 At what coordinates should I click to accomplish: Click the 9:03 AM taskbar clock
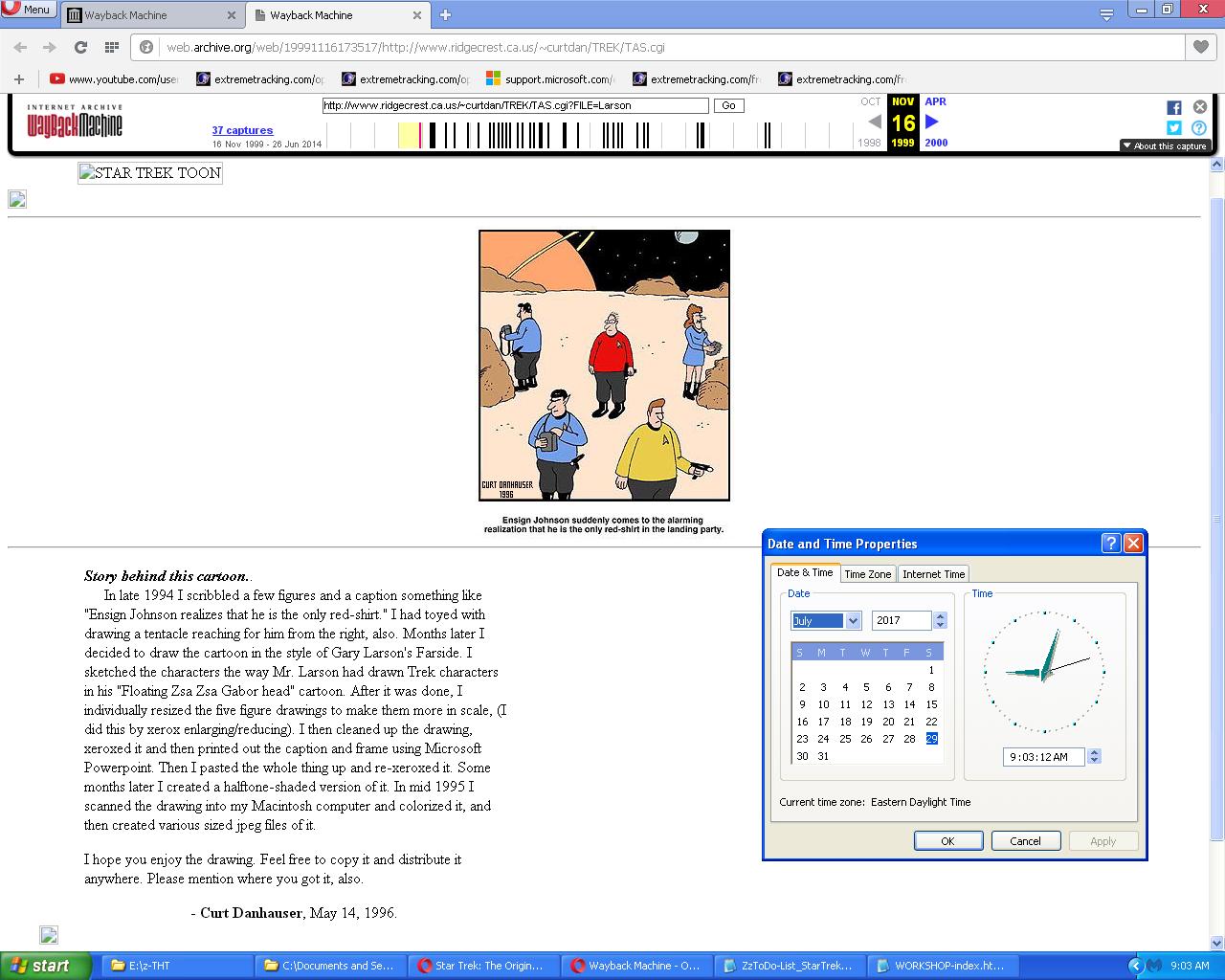1190,966
